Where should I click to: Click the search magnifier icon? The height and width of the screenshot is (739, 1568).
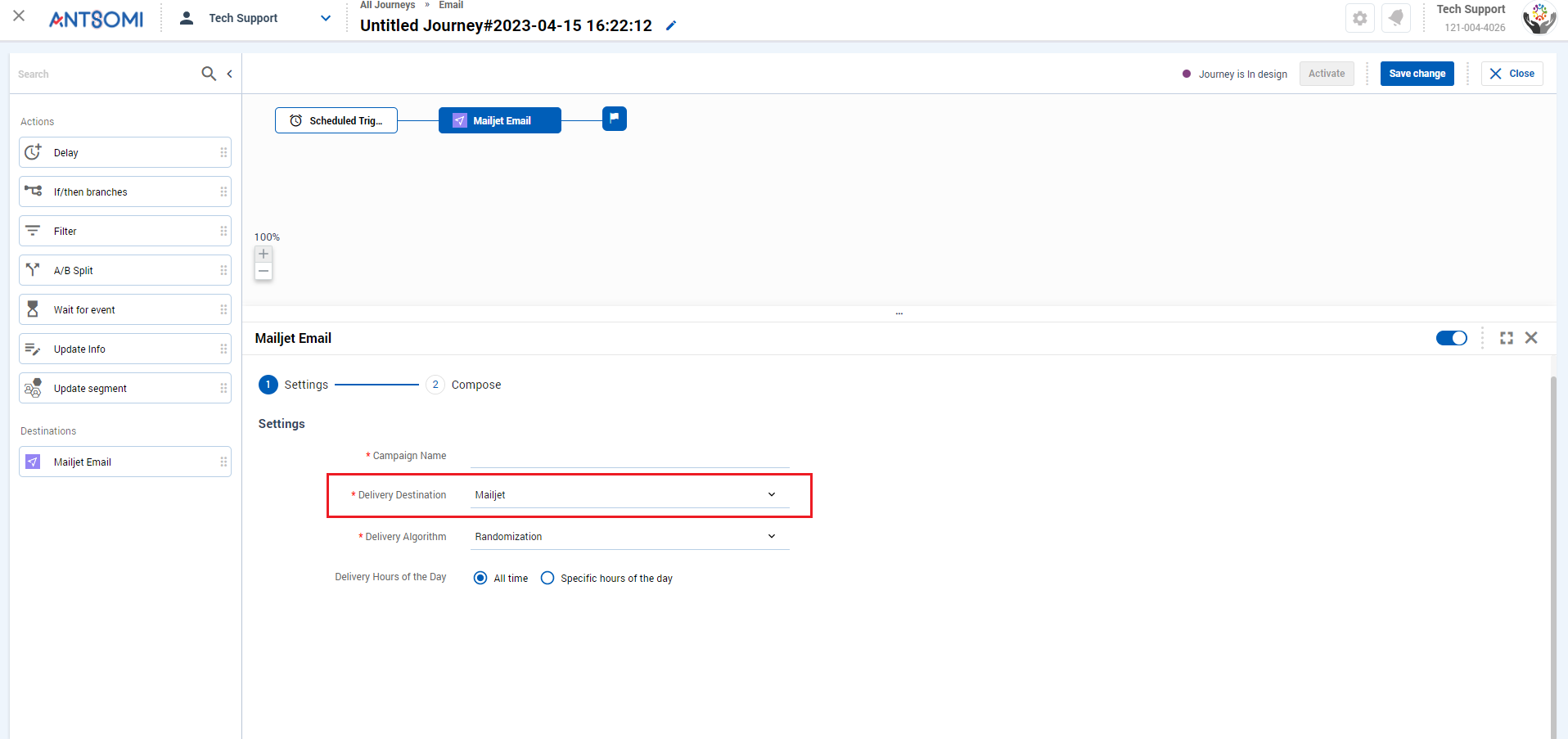(x=209, y=74)
